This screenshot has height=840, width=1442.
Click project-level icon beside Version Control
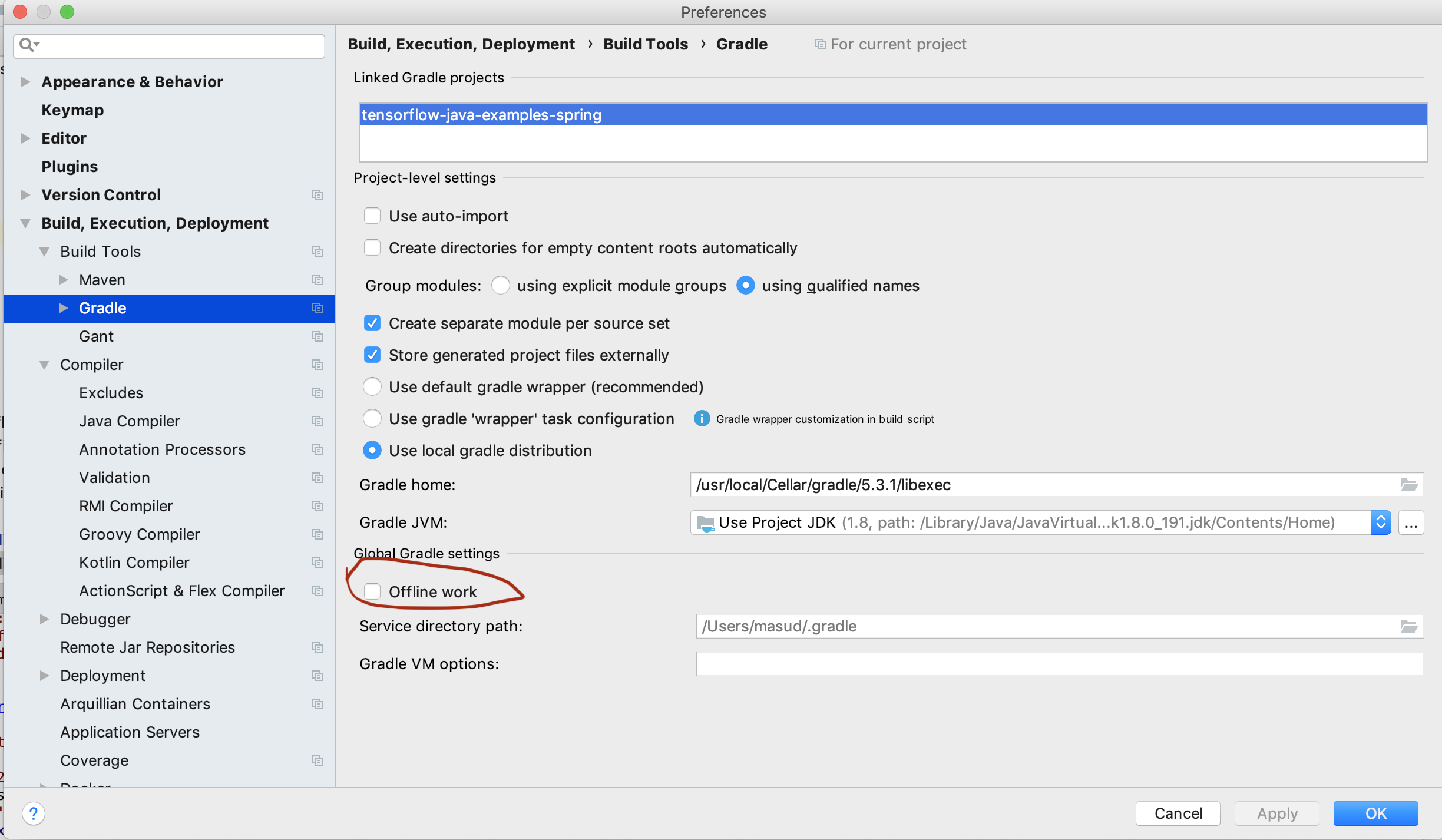point(317,195)
